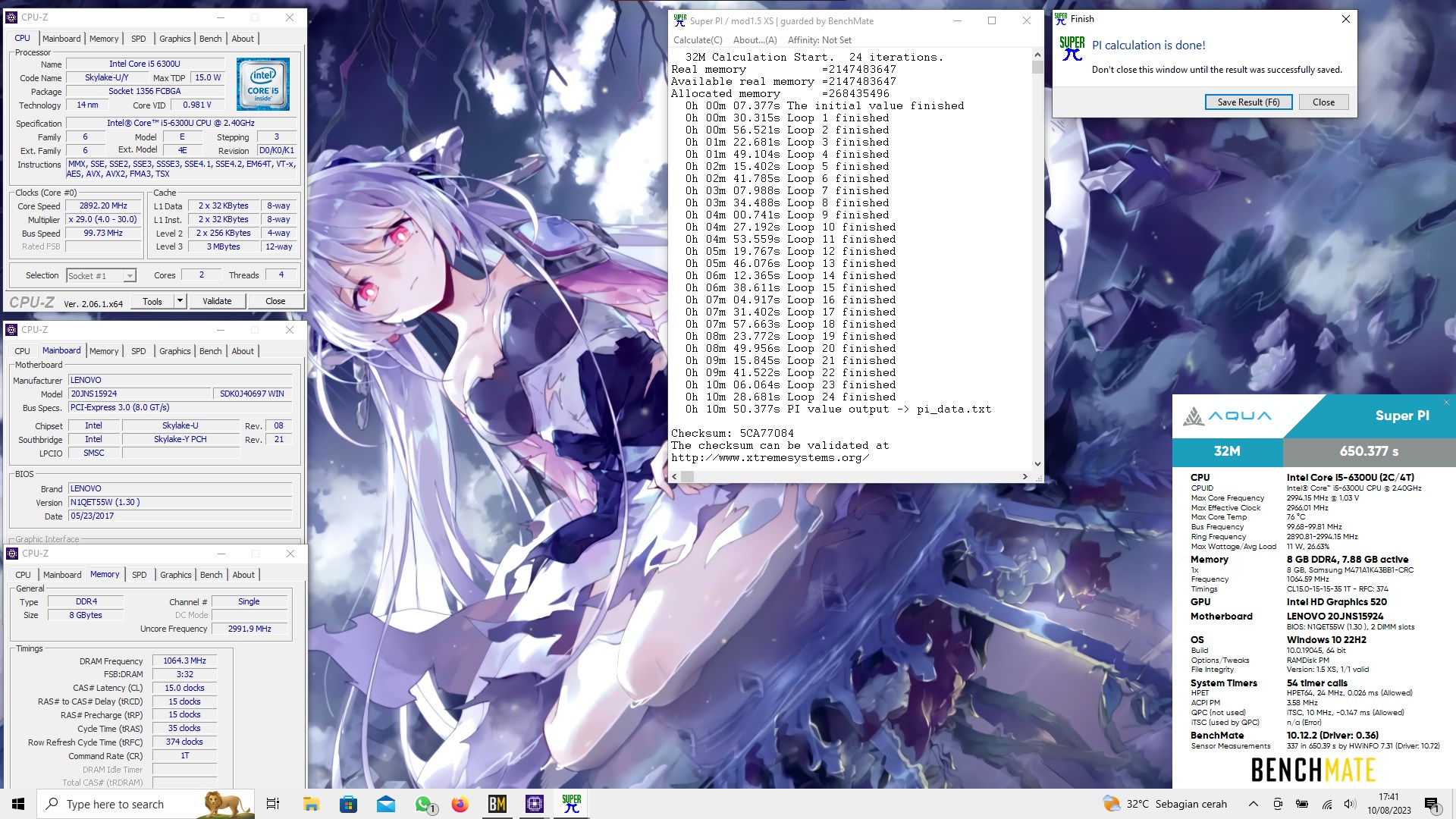Image resolution: width=1456 pixels, height=819 pixels.
Task: Click the Super PI title bar icon
Action: 679,20
